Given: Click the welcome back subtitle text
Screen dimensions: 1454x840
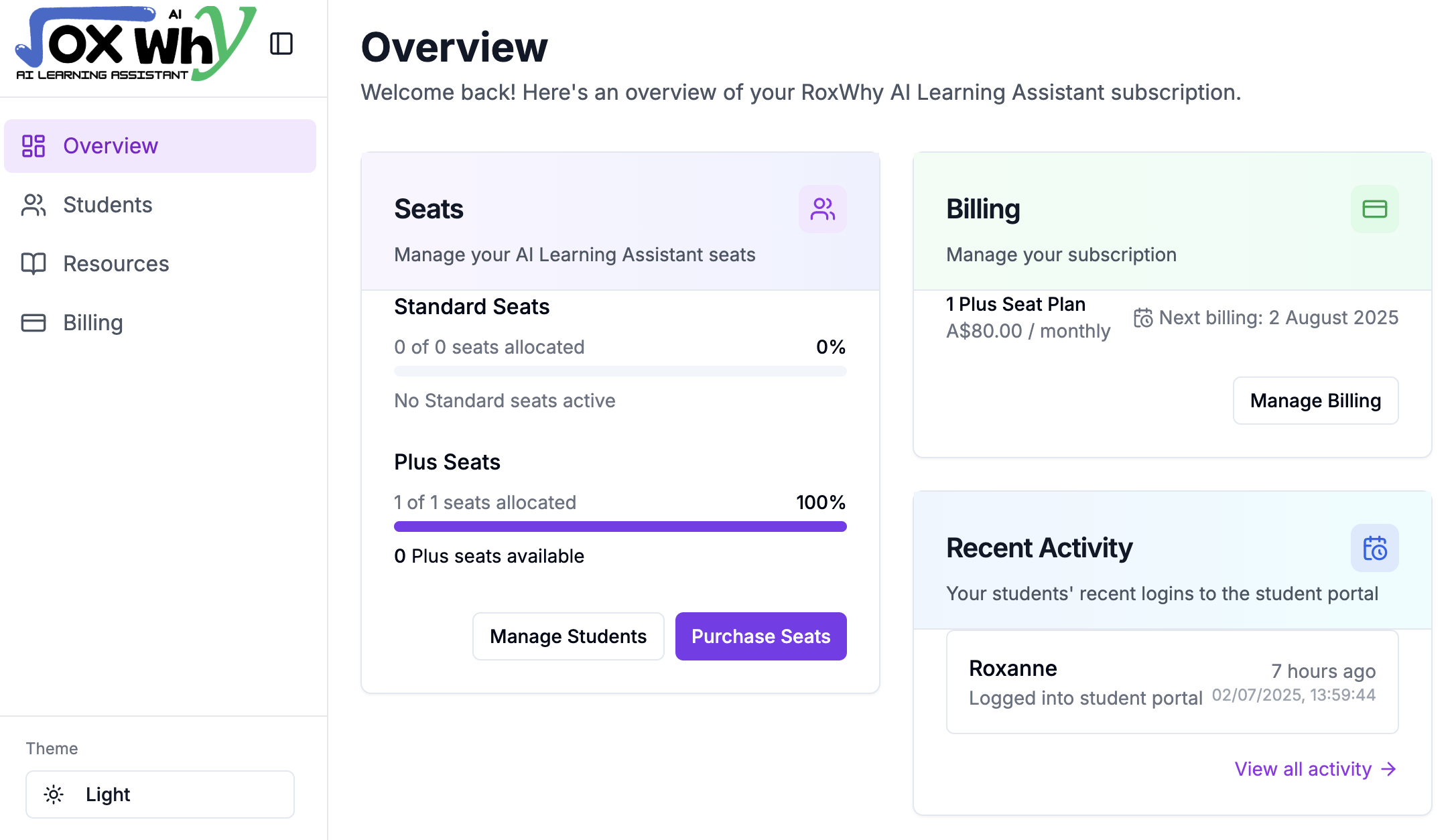Looking at the screenshot, I should (801, 92).
